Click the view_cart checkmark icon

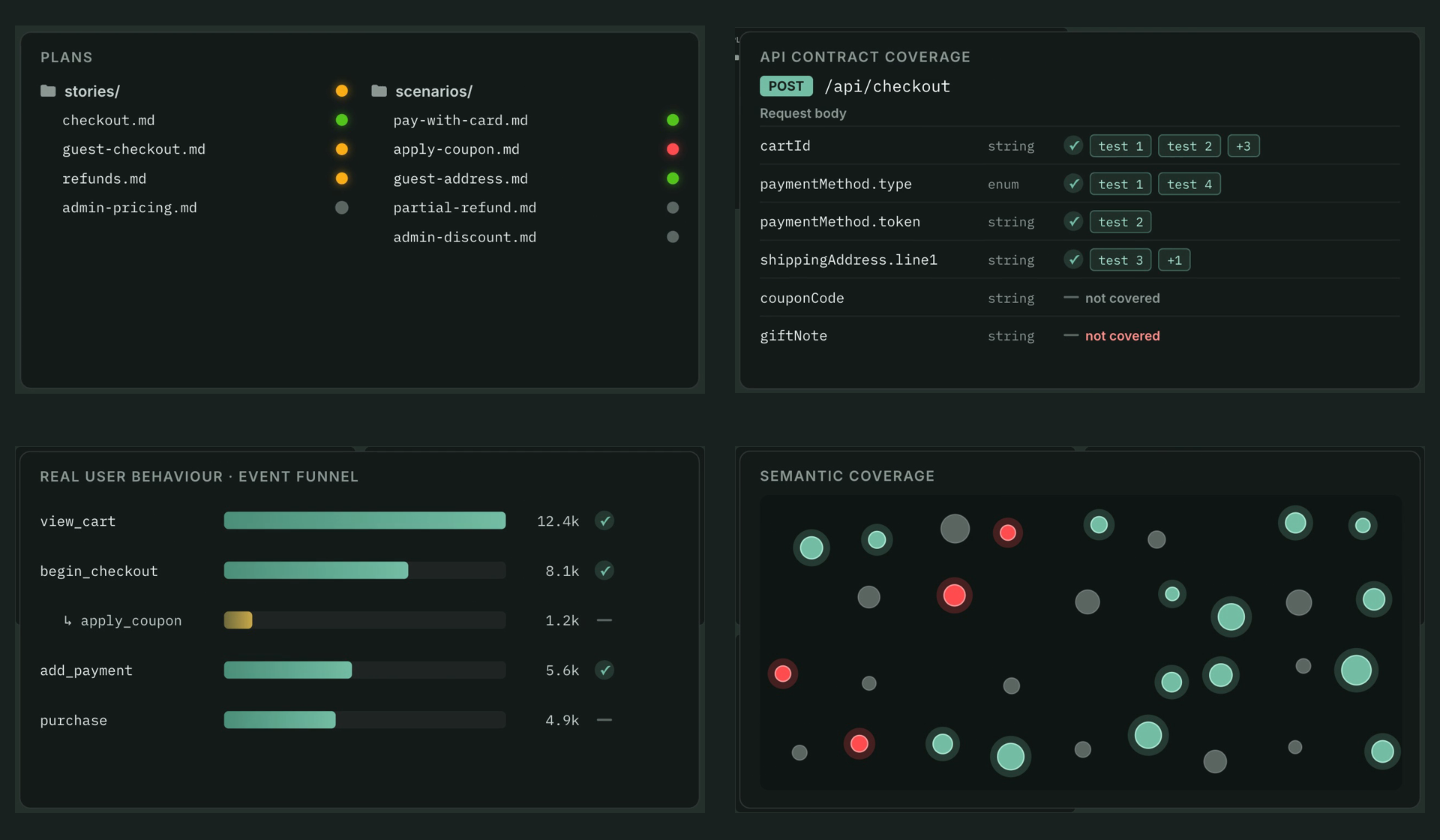[x=604, y=520]
